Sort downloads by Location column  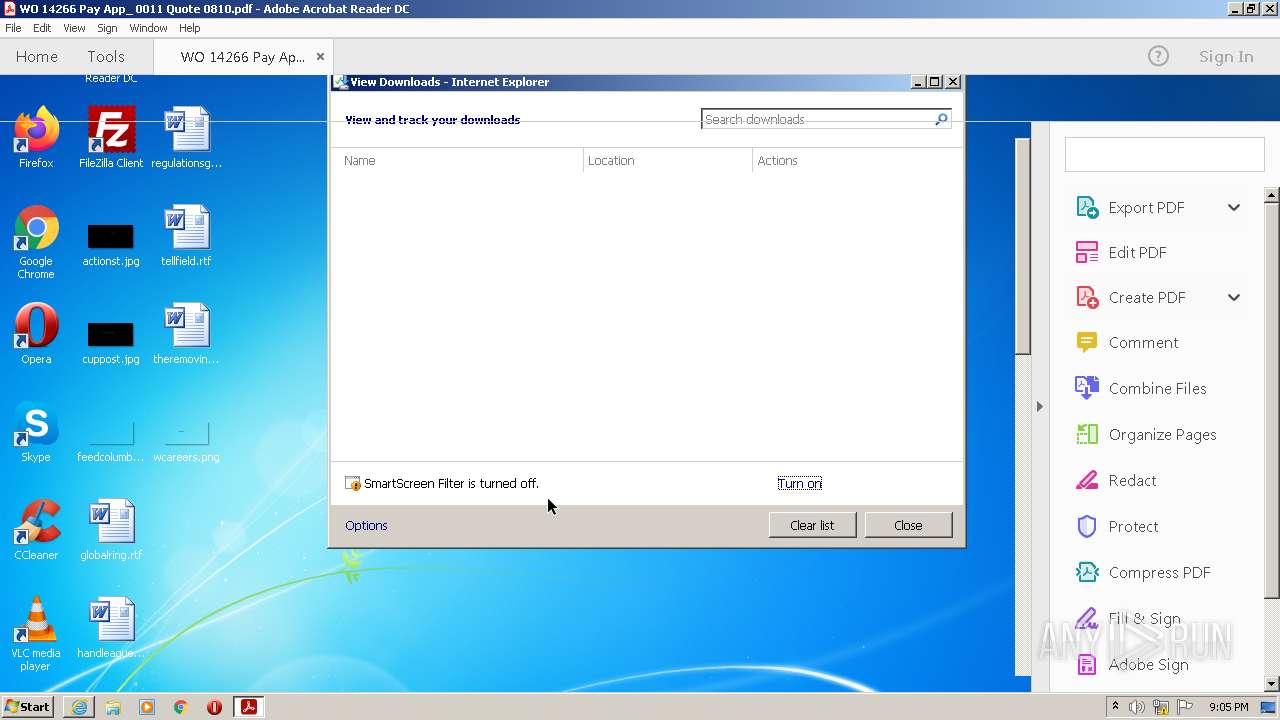pyautogui.click(x=668, y=160)
